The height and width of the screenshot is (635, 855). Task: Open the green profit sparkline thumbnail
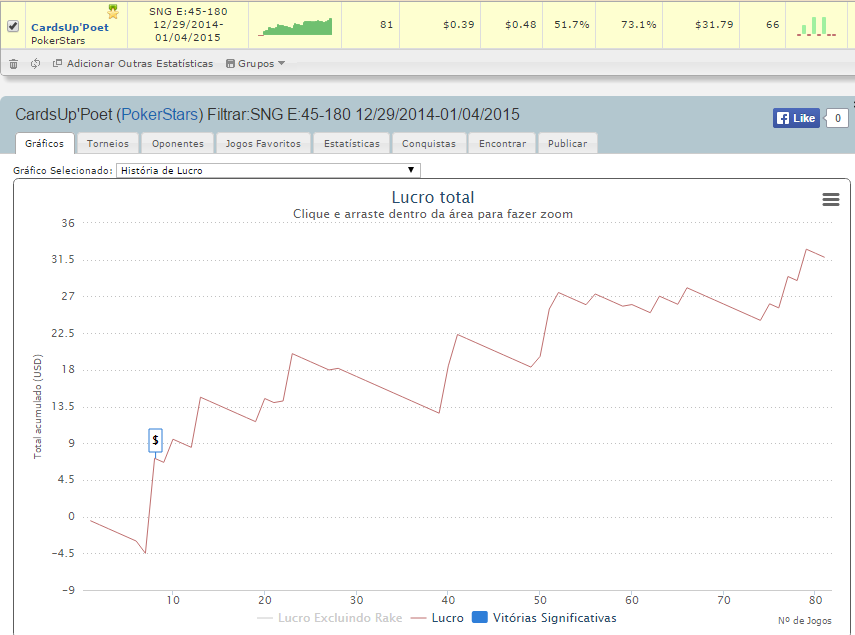pos(295,27)
